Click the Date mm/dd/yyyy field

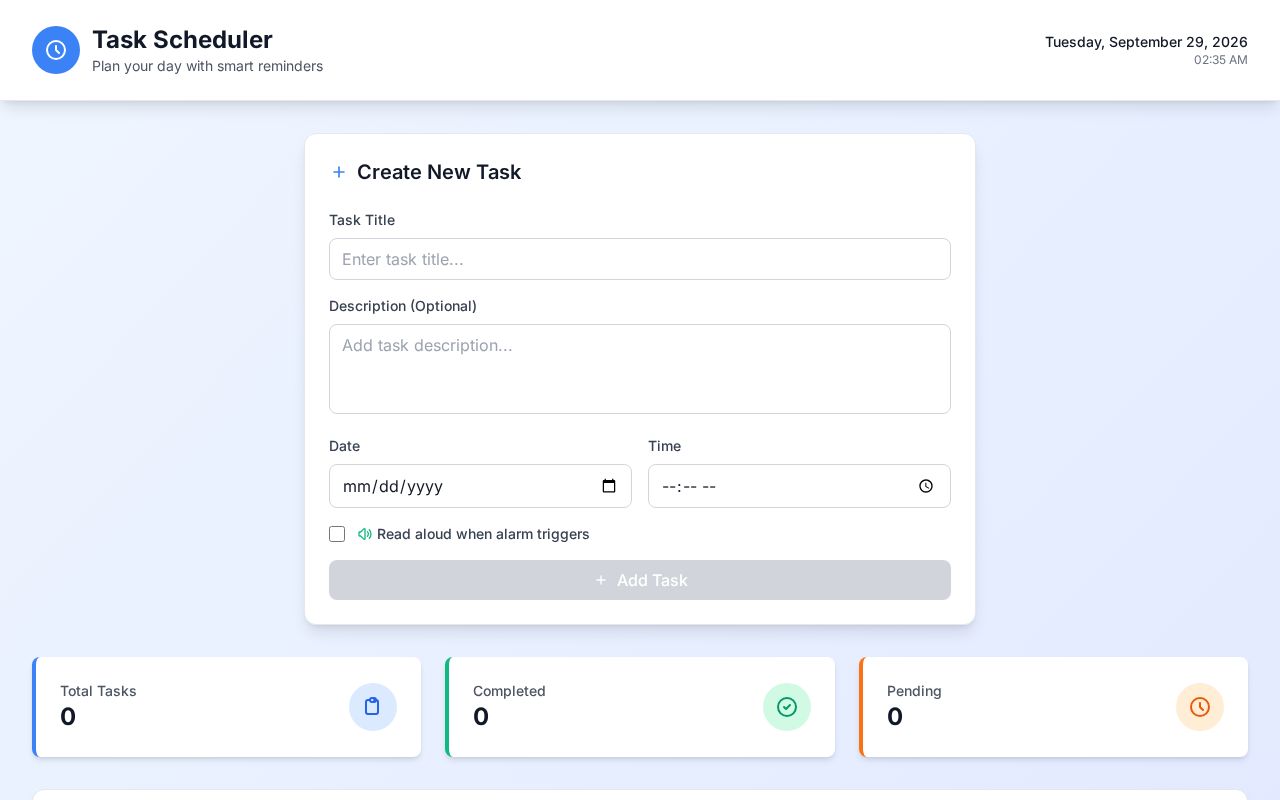point(480,486)
